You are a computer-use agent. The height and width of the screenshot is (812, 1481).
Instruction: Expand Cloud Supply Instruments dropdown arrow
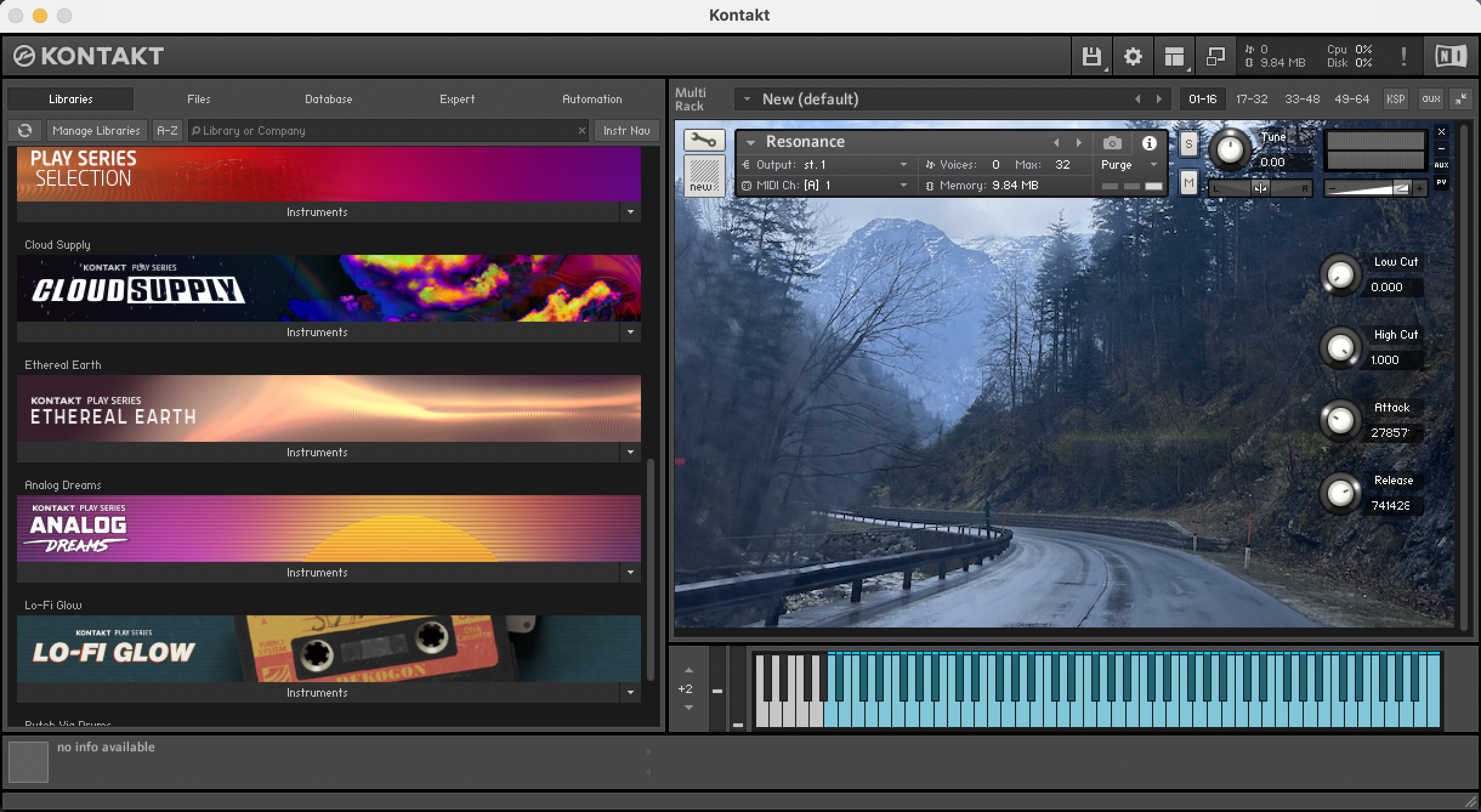pos(631,332)
